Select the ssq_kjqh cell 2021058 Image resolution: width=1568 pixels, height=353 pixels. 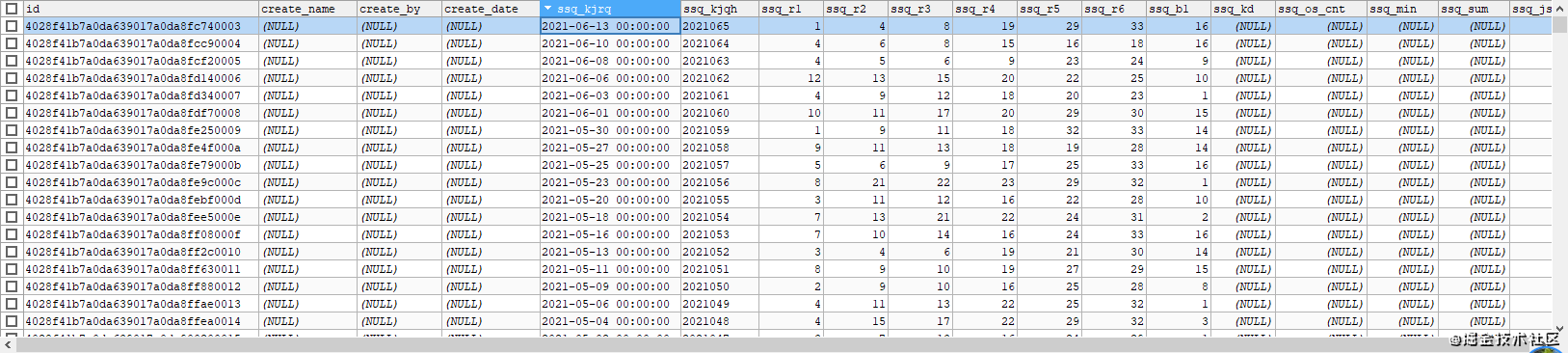click(720, 148)
